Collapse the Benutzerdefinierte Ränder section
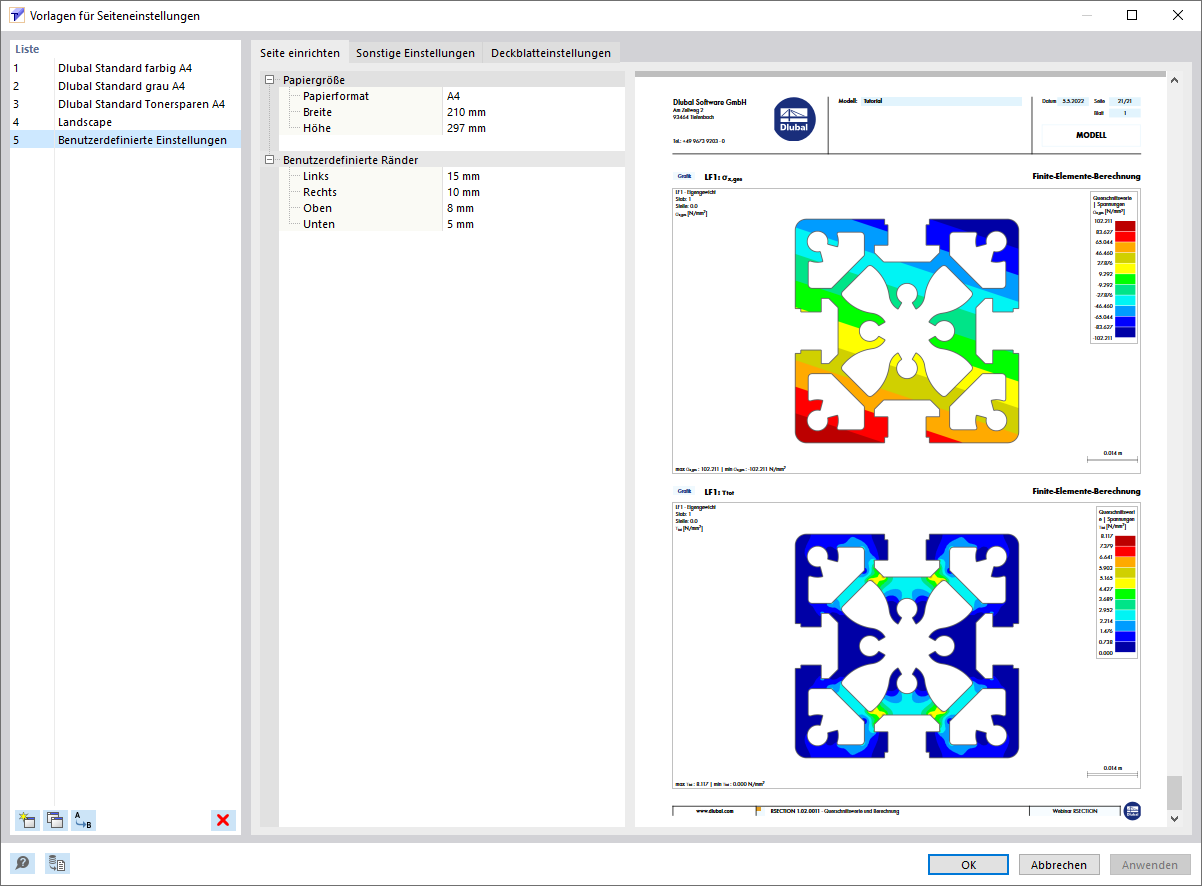The image size is (1202, 886). point(268,160)
